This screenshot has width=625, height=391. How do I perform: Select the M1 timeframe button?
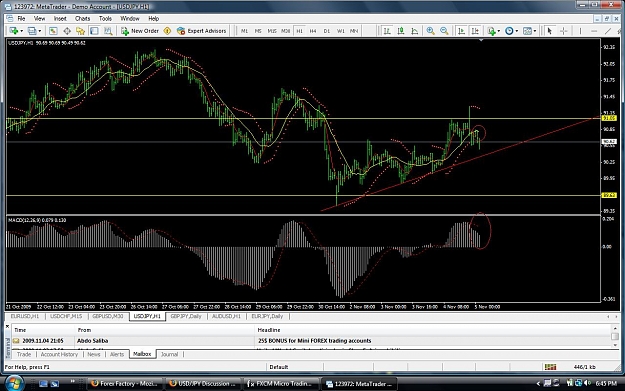(244, 31)
